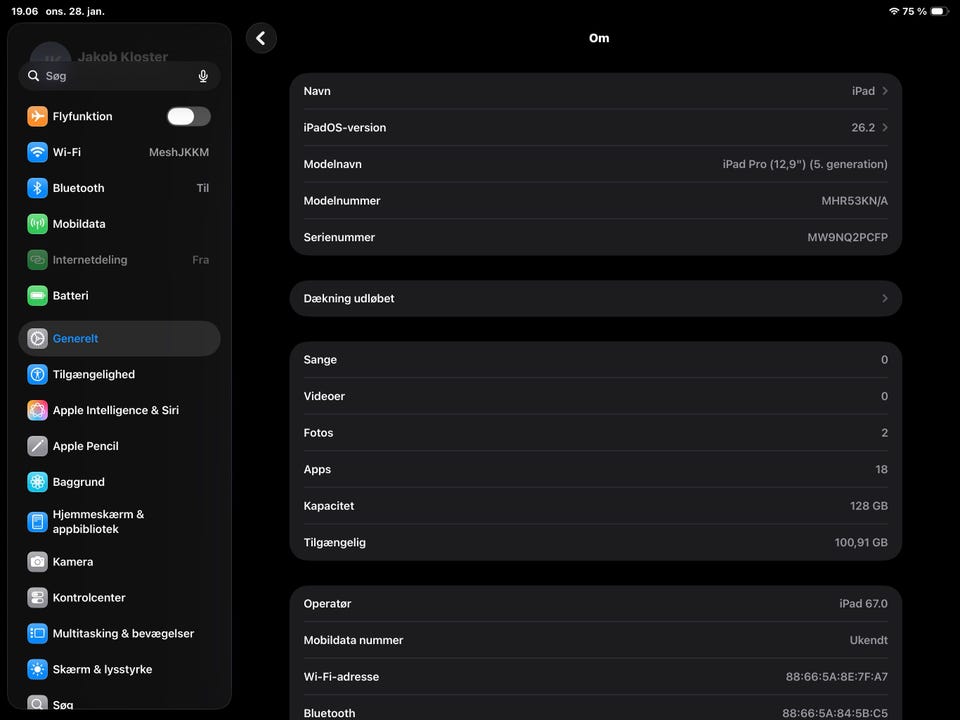The height and width of the screenshot is (720, 960).
Task: Tap the Mobildata antenna icon
Action: click(x=37, y=224)
